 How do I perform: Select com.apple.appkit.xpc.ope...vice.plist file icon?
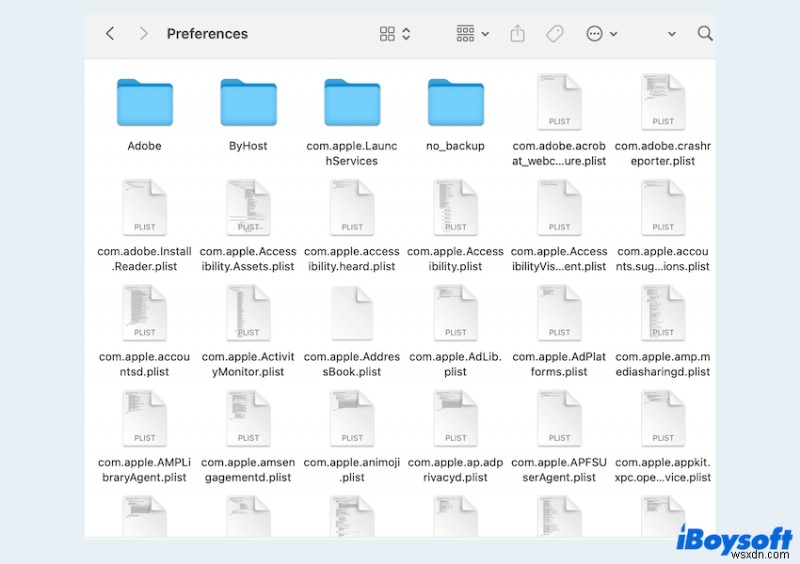tap(663, 419)
